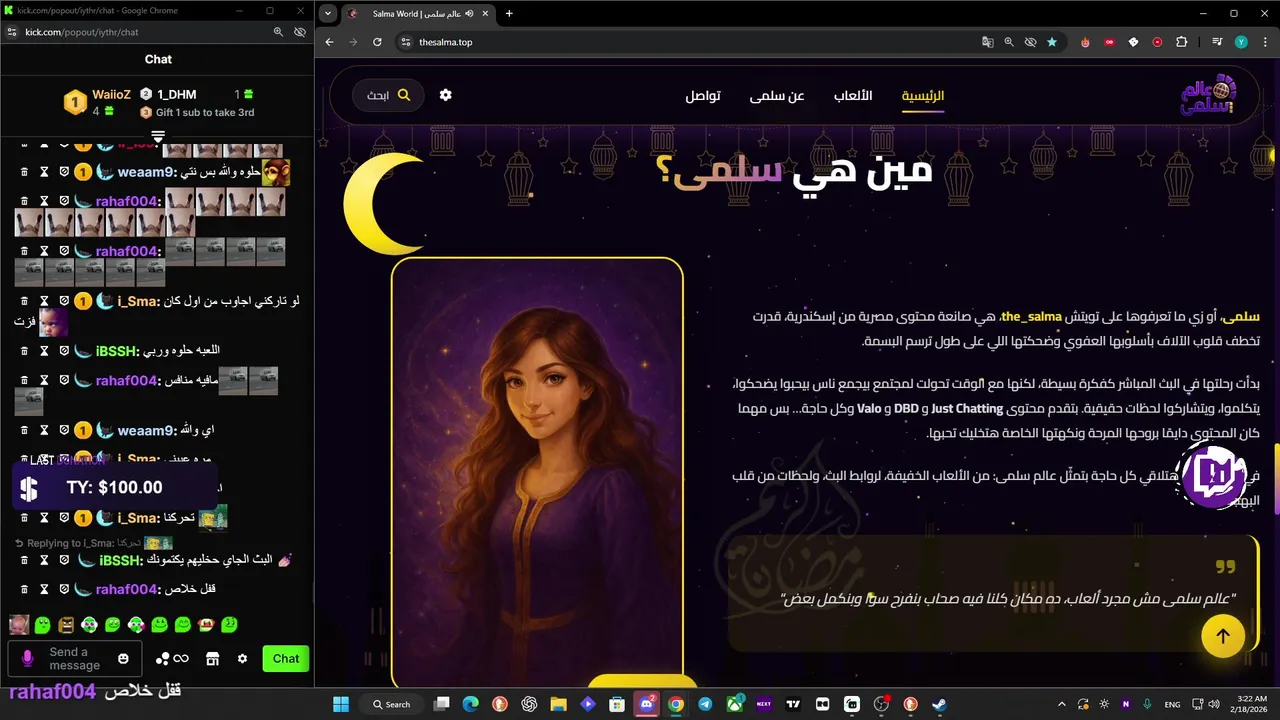Open site info icon in Kick popout address bar
Viewport: 1280px width, 720px height.
12,32
